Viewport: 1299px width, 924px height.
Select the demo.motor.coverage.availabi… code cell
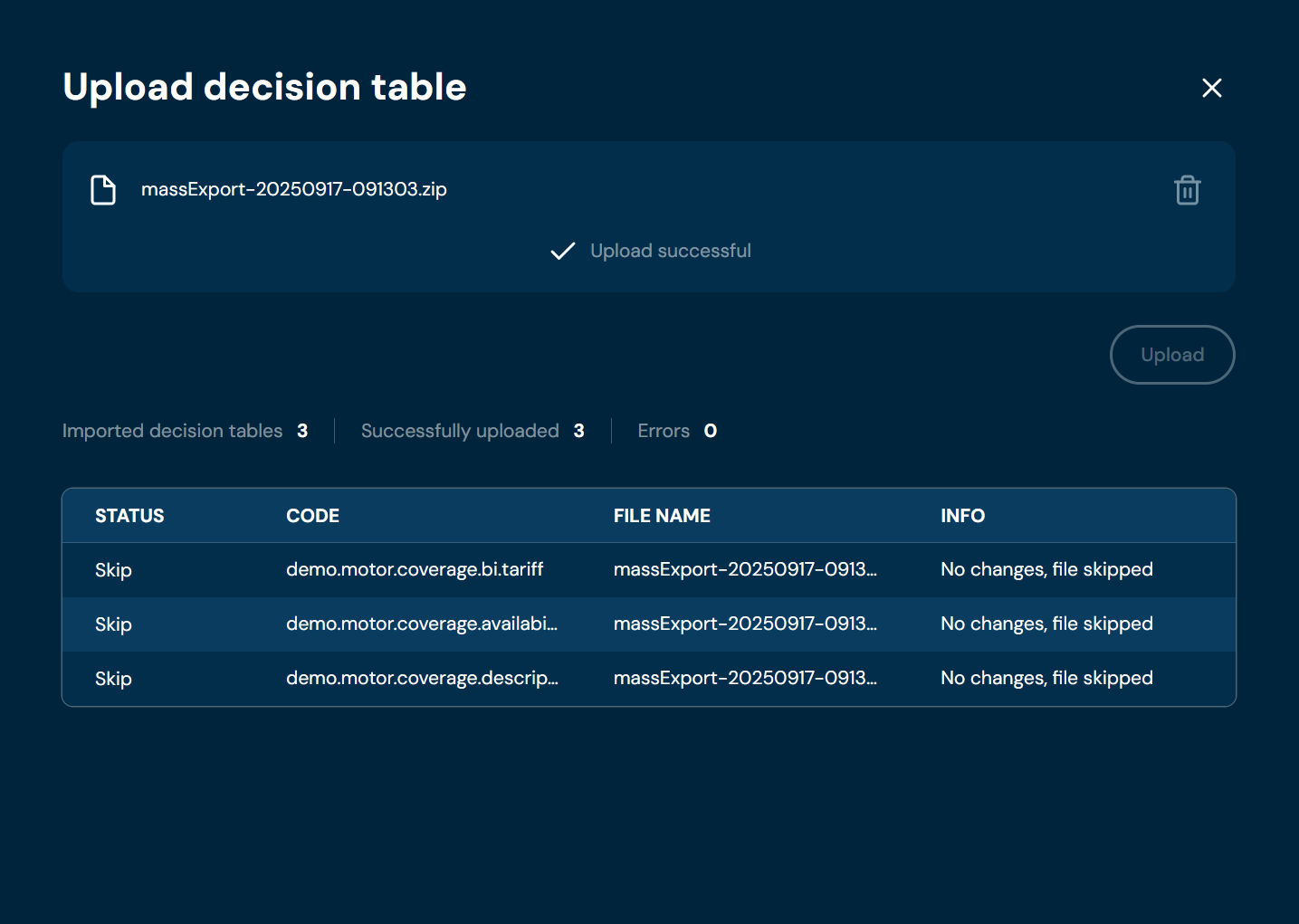(x=421, y=624)
